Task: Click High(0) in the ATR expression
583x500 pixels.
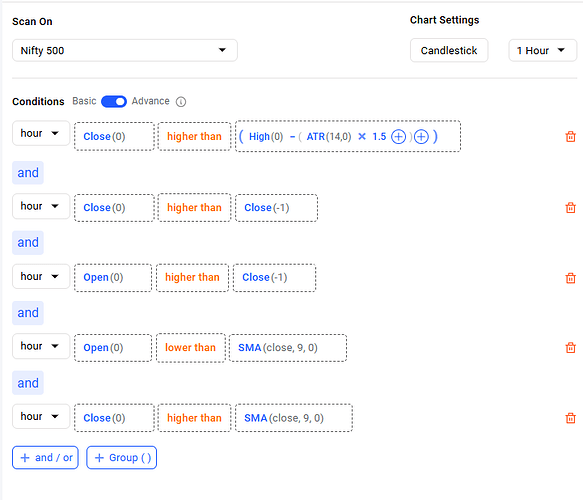Action: [x=266, y=137]
